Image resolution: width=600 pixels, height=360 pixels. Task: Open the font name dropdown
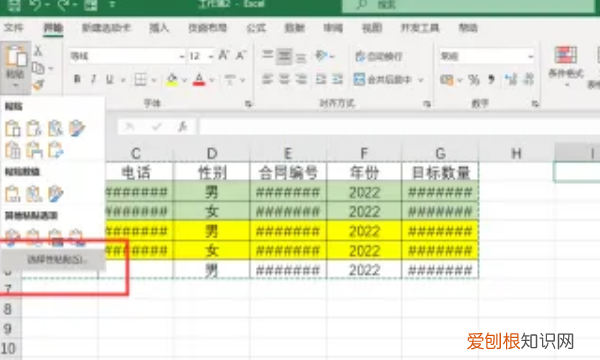182,57
